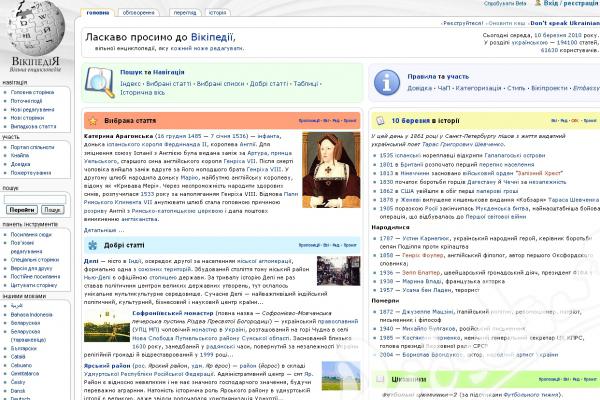The image size is (600, 400).
Task: Open the Делі street photo thumbnail
Action: [338, 271]
